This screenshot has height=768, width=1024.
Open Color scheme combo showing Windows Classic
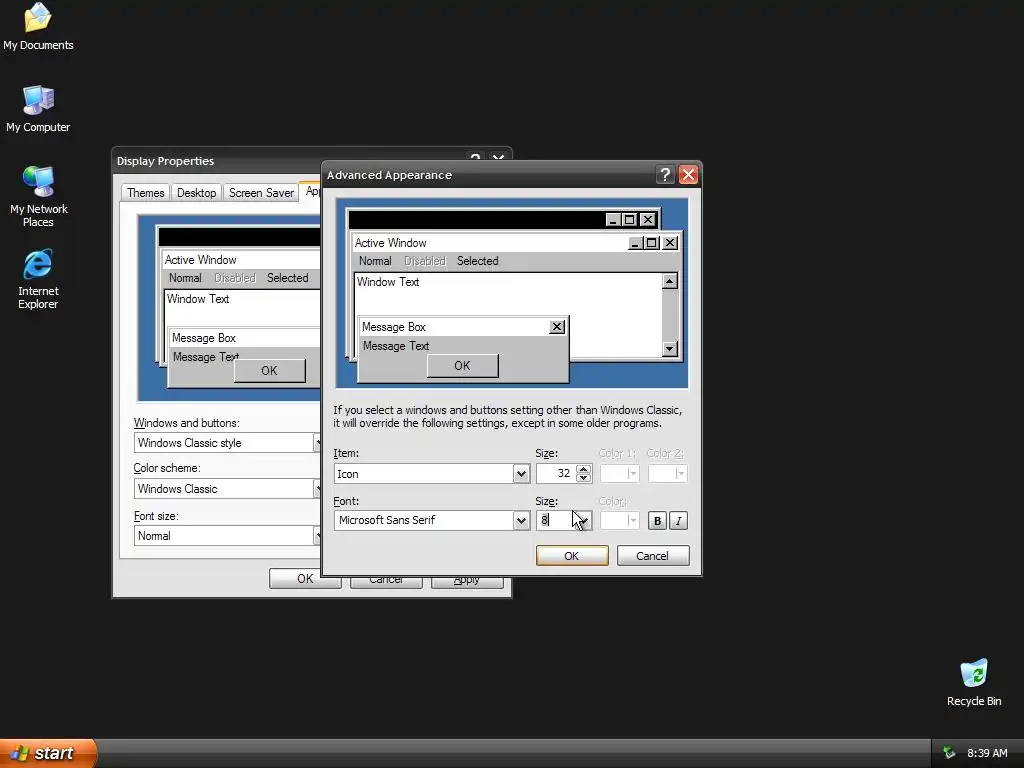[227, 488]
